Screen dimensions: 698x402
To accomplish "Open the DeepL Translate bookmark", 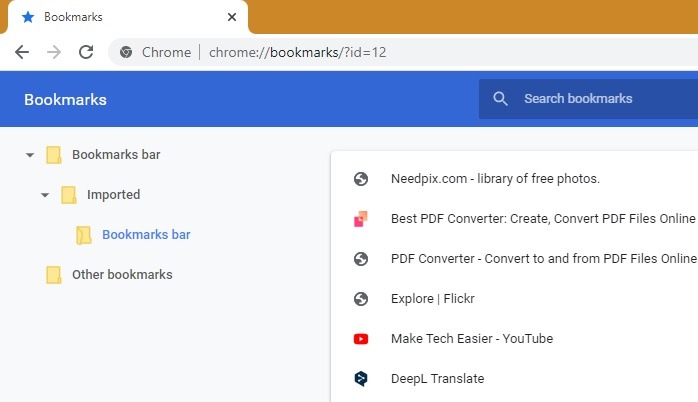I will (x=438, y=379).
